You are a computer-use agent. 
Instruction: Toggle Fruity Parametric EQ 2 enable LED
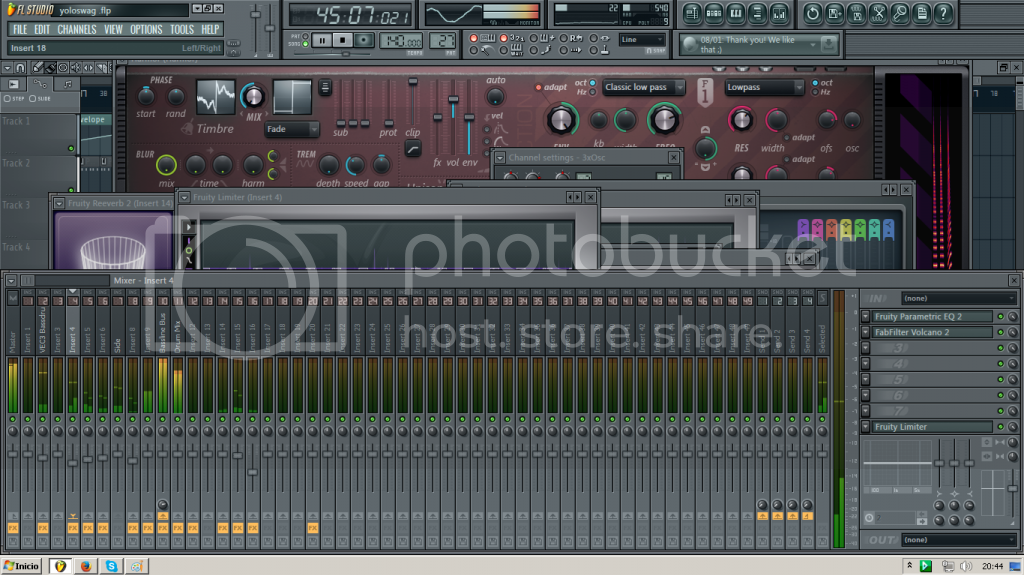coord(1000,317)
